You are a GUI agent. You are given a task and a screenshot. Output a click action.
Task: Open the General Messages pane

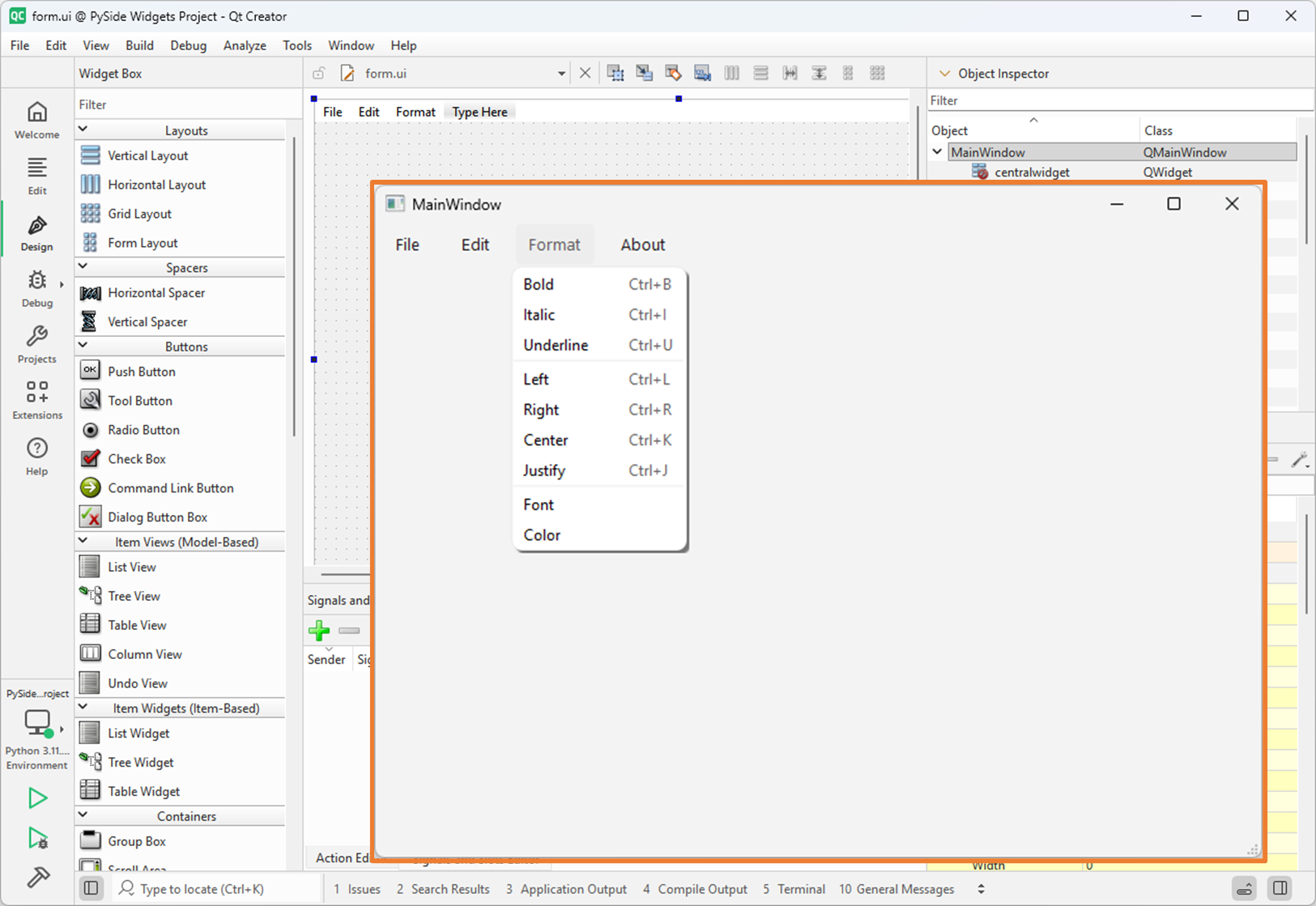(896, 889)
